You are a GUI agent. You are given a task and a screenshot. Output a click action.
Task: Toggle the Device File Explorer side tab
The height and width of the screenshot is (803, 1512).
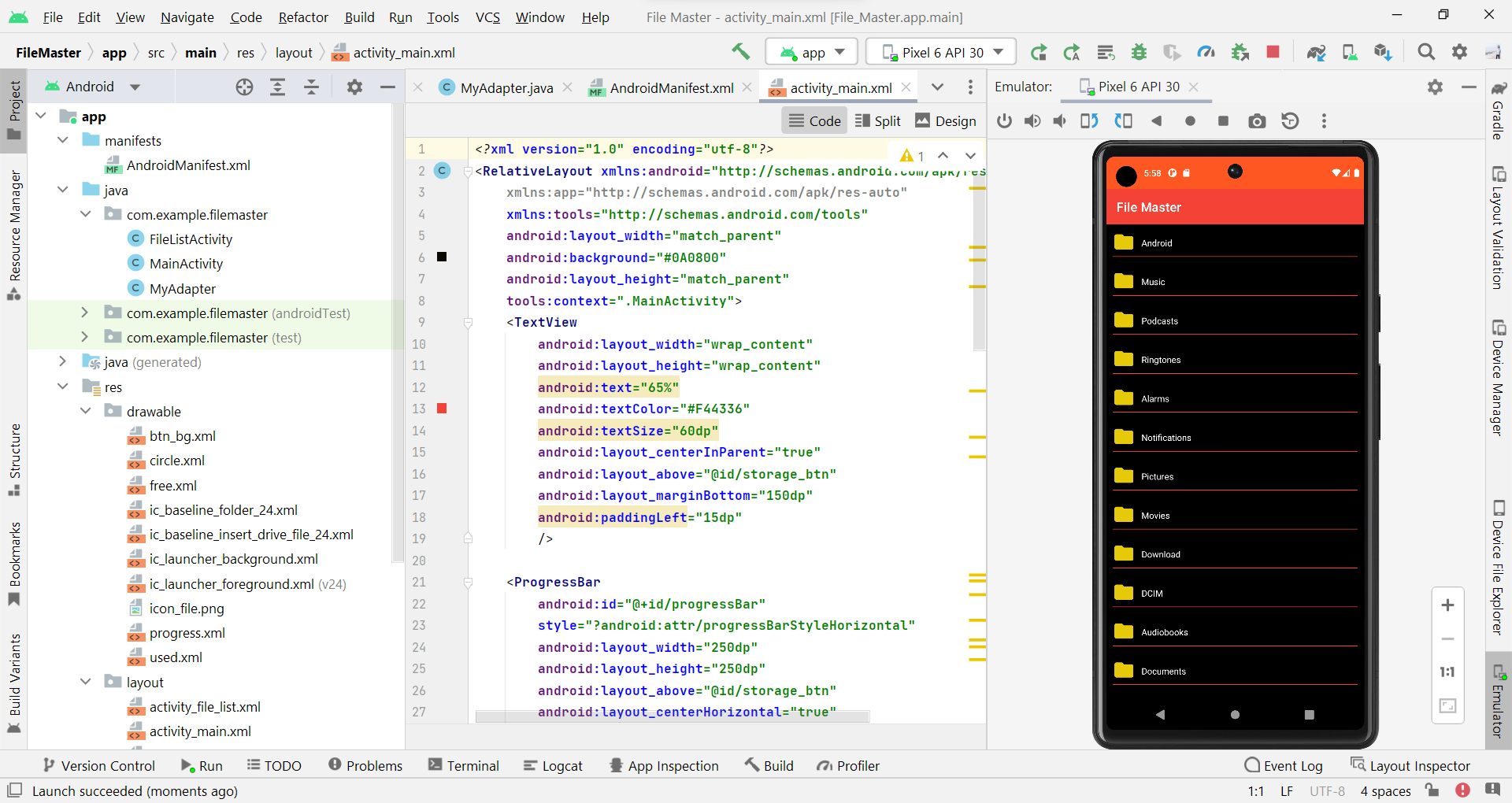[1499, 567]
